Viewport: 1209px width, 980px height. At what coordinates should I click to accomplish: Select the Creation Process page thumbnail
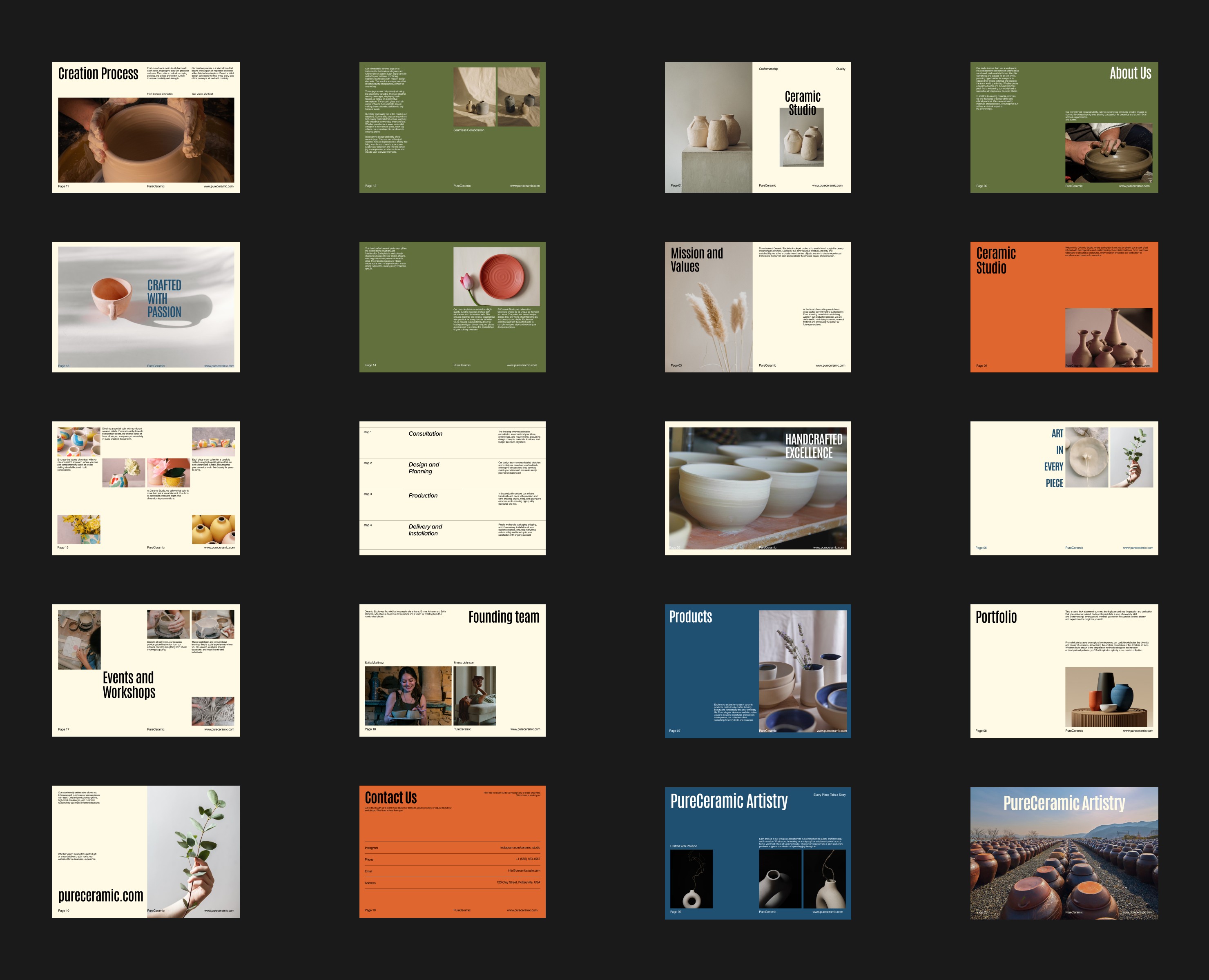tap(146, 127)
